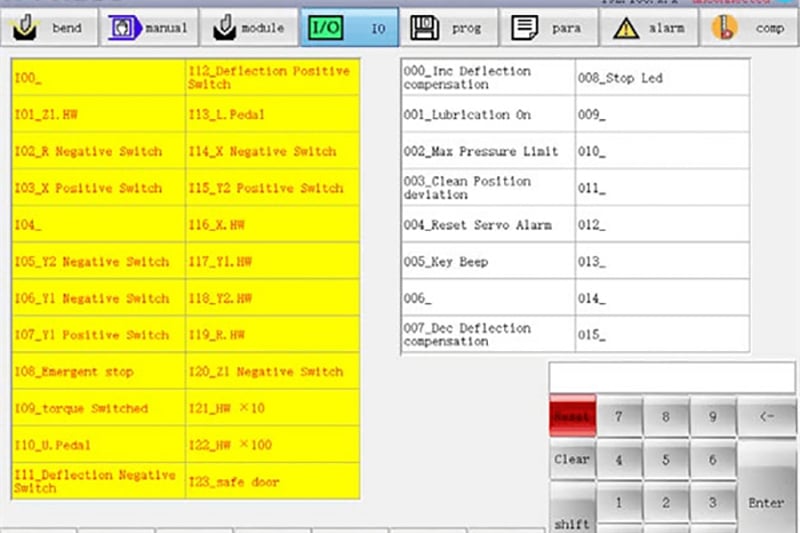
Task: Open the comp thermometer icon
Action: click(x=724, y=28)
